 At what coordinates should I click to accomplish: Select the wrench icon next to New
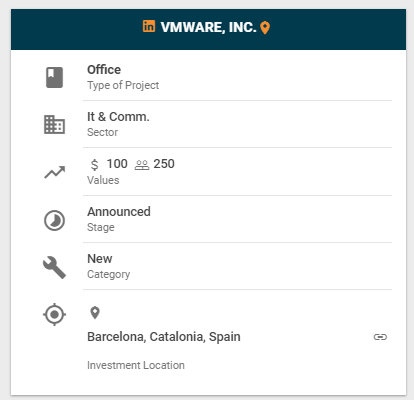54,267
